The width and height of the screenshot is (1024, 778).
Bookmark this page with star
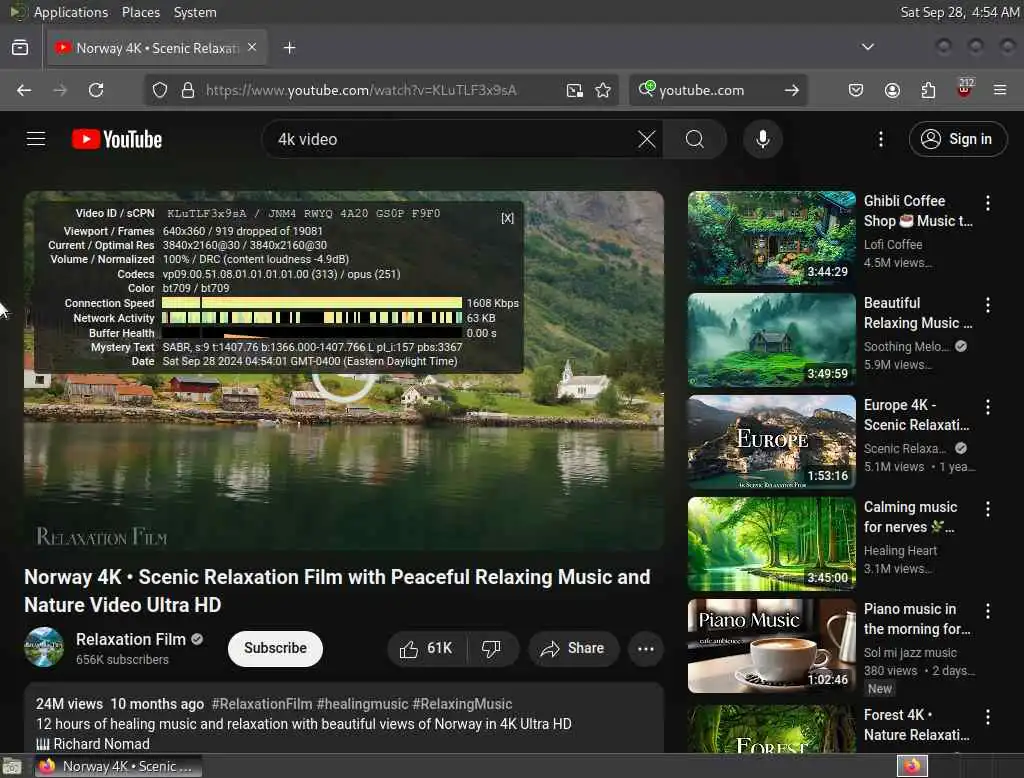(603, 90)
